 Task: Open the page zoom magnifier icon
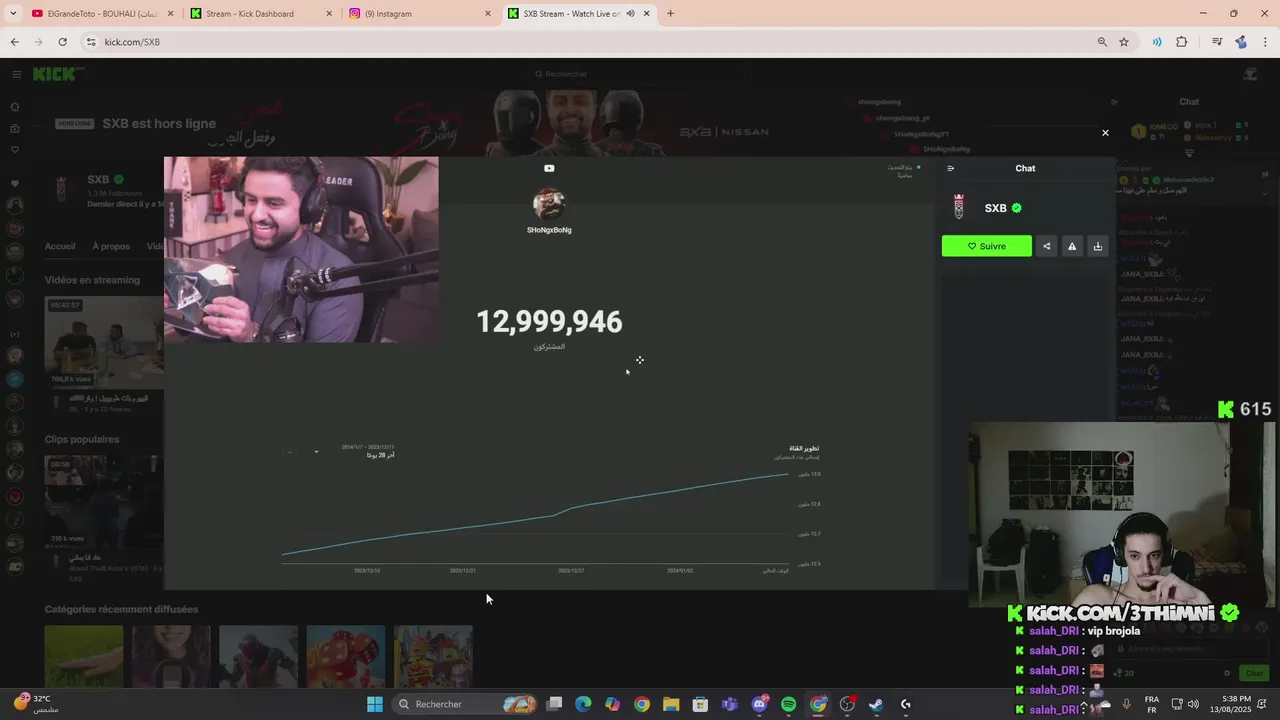[x=1102, y=42]
